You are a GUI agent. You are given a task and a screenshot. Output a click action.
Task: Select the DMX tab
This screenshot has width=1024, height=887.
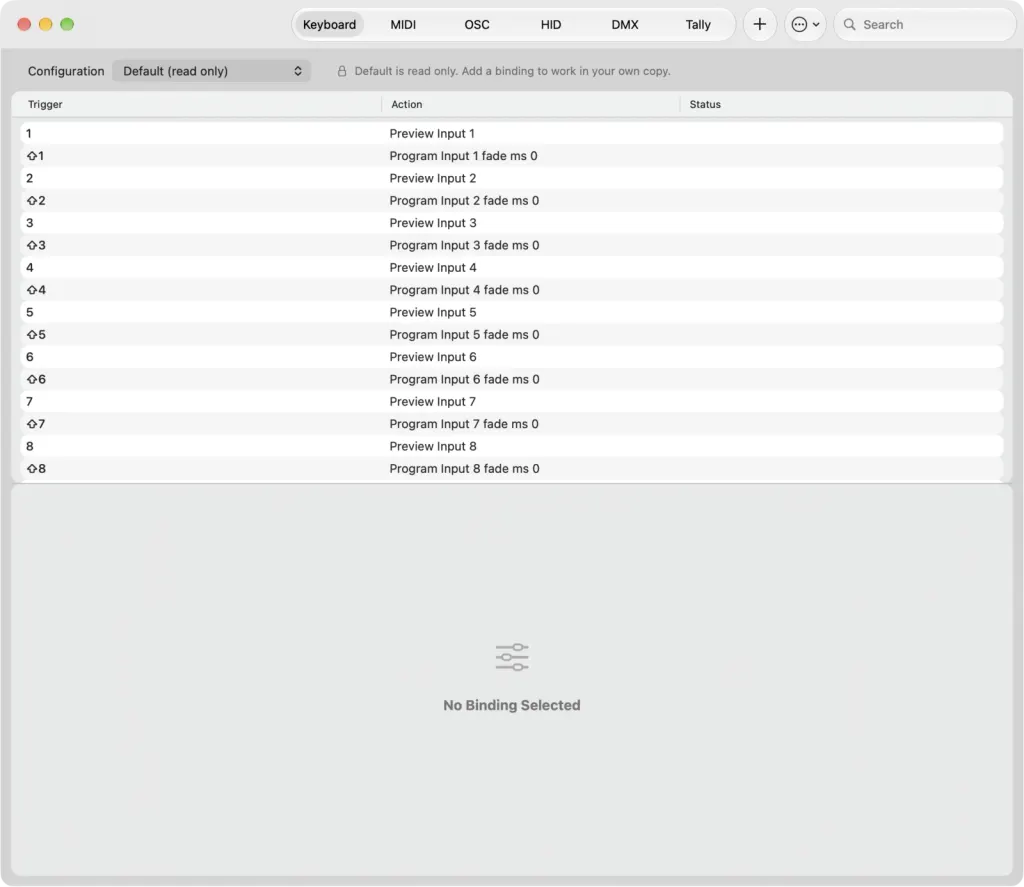(x=624, y=25)
